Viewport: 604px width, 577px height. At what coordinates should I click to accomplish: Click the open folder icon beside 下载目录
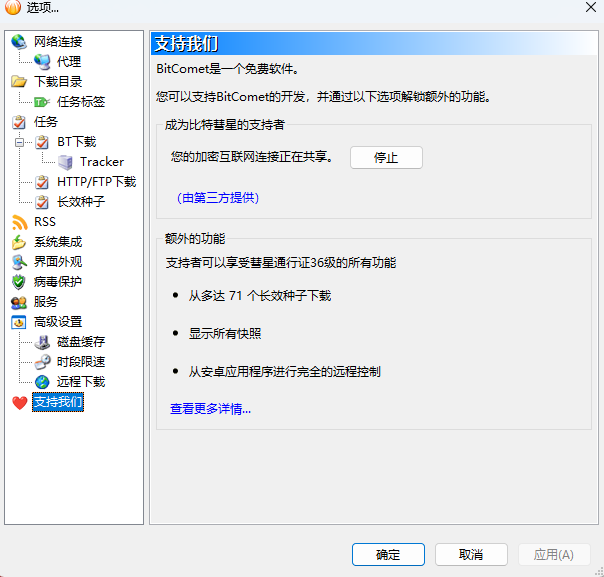click(18, 82)
